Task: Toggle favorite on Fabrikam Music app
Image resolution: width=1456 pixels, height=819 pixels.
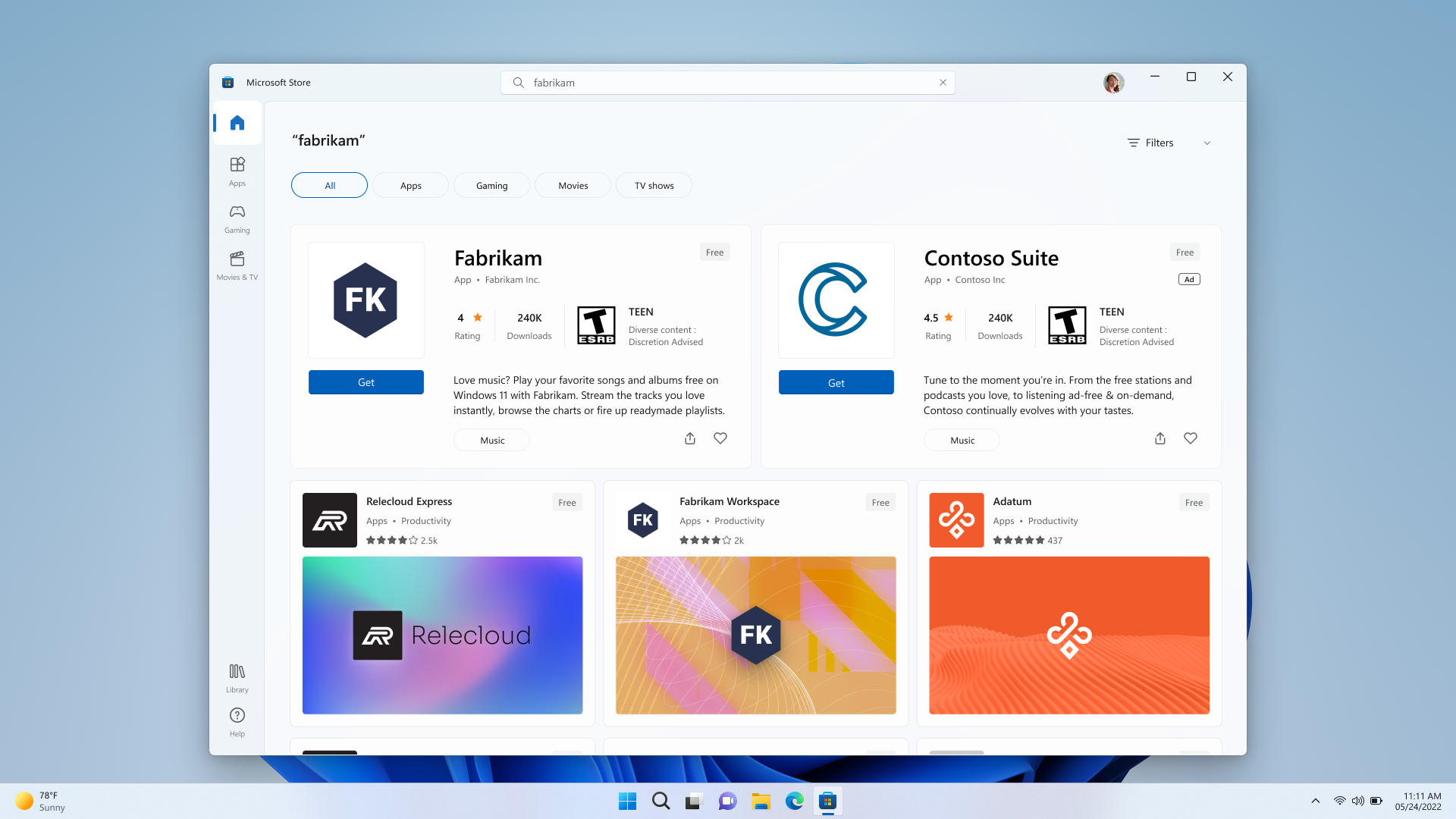Action: point(720,438)
